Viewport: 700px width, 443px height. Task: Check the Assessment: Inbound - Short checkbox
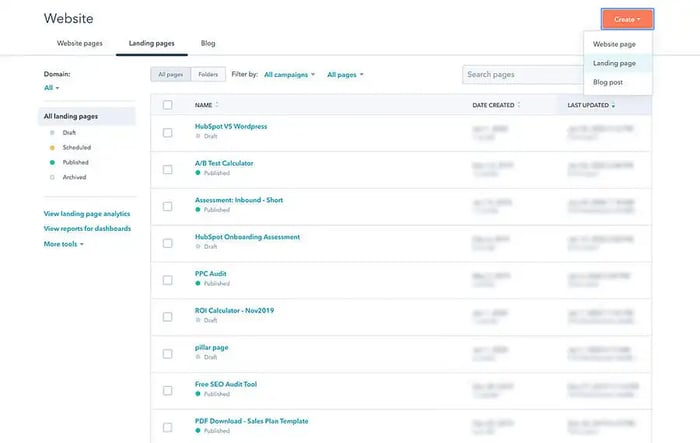pos(167,206)
